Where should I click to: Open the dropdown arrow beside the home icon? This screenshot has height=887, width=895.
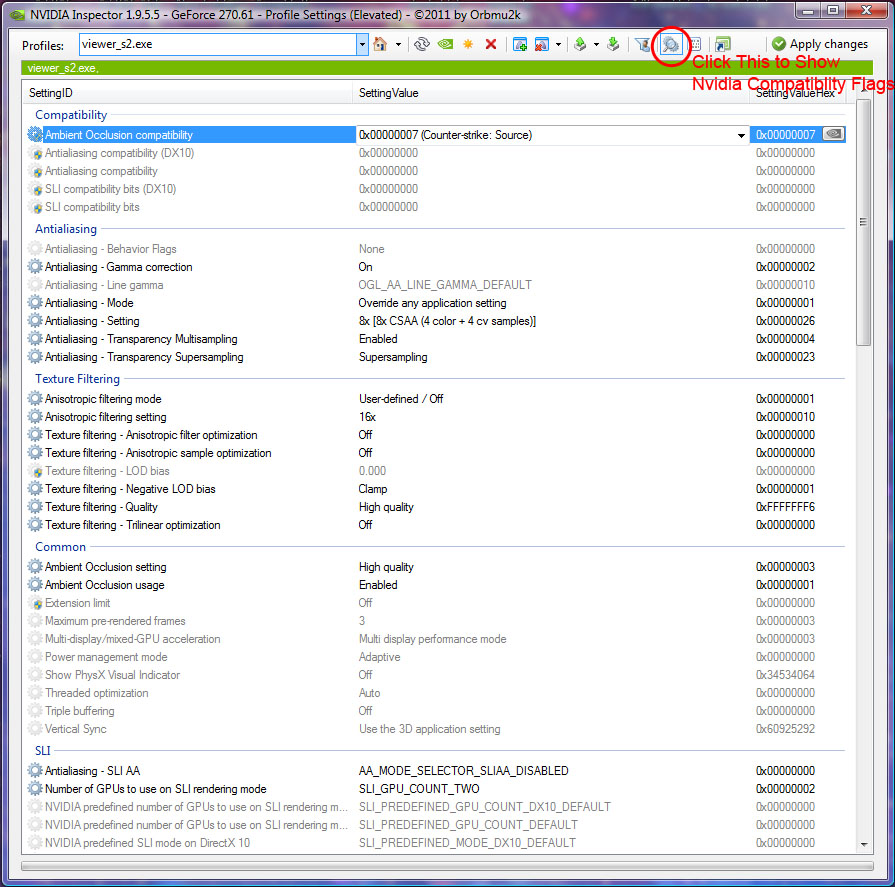[x=398, y=45]
